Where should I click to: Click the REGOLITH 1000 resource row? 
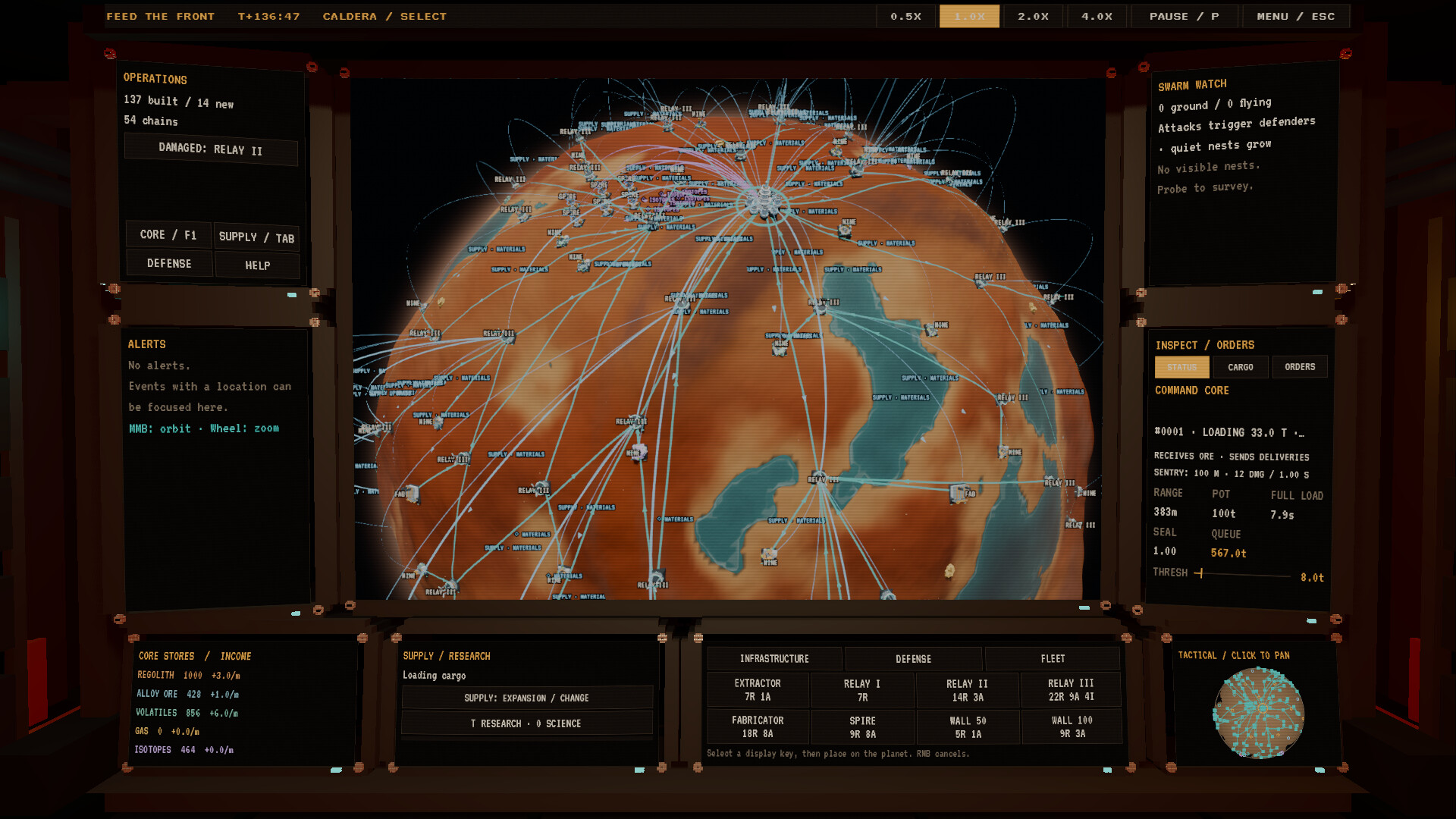[189, 675]
